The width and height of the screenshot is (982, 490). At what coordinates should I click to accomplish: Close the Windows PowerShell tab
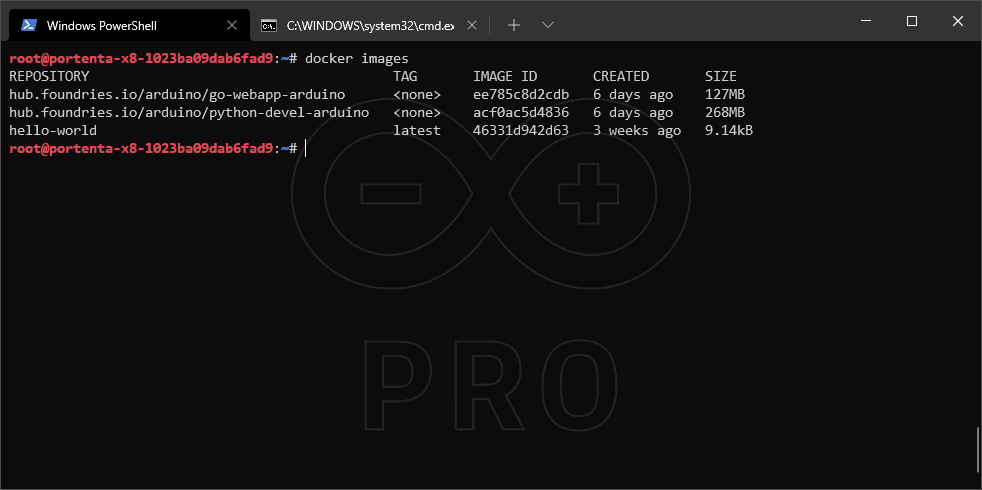pyautogui.click(x=232, y=25)
